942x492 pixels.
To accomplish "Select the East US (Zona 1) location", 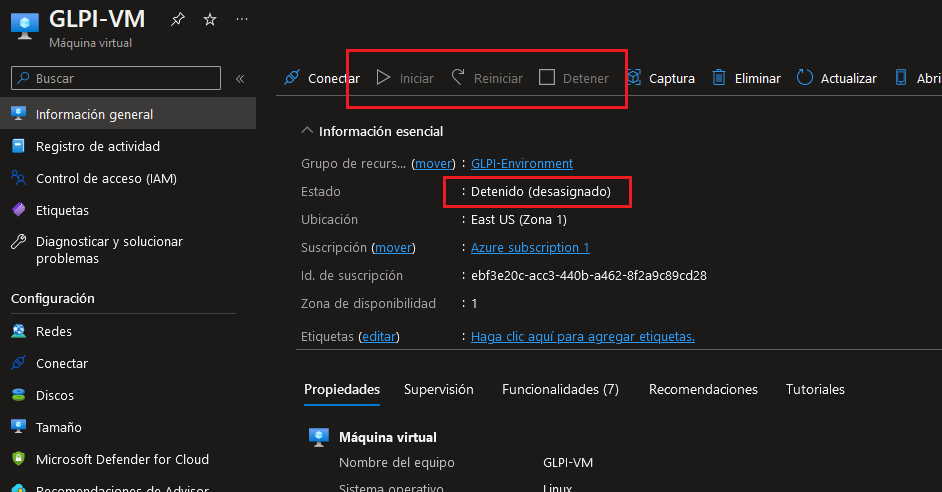I will (519, 219).
